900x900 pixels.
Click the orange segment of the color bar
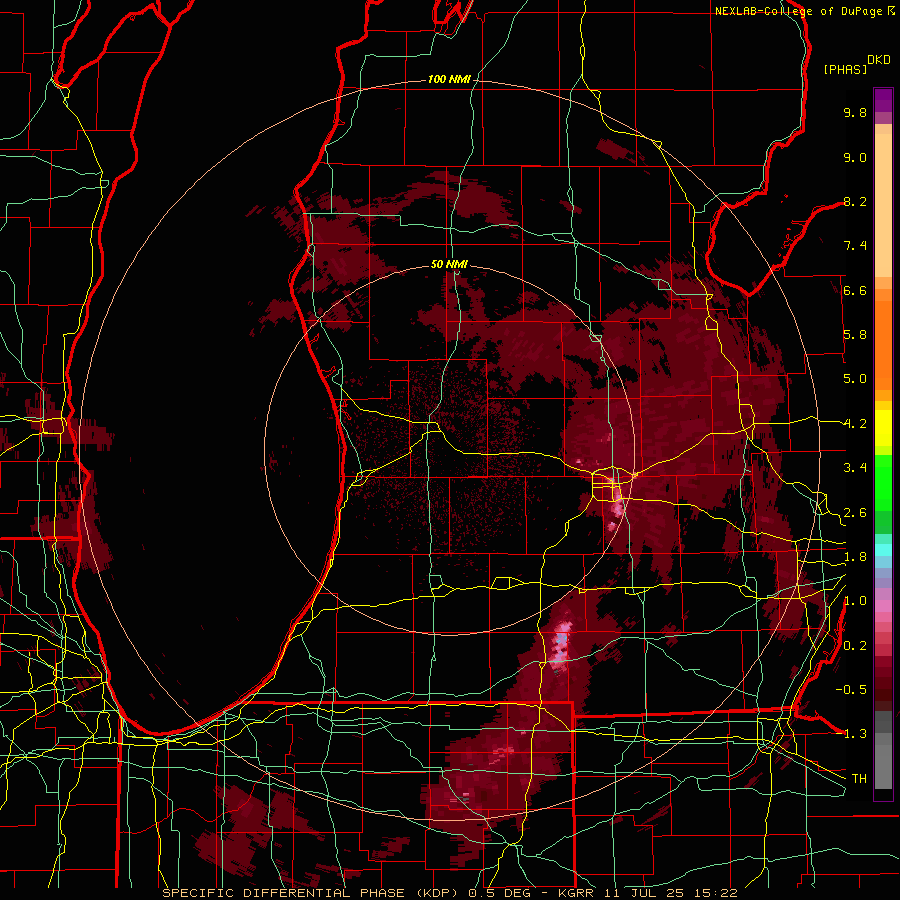883,344
